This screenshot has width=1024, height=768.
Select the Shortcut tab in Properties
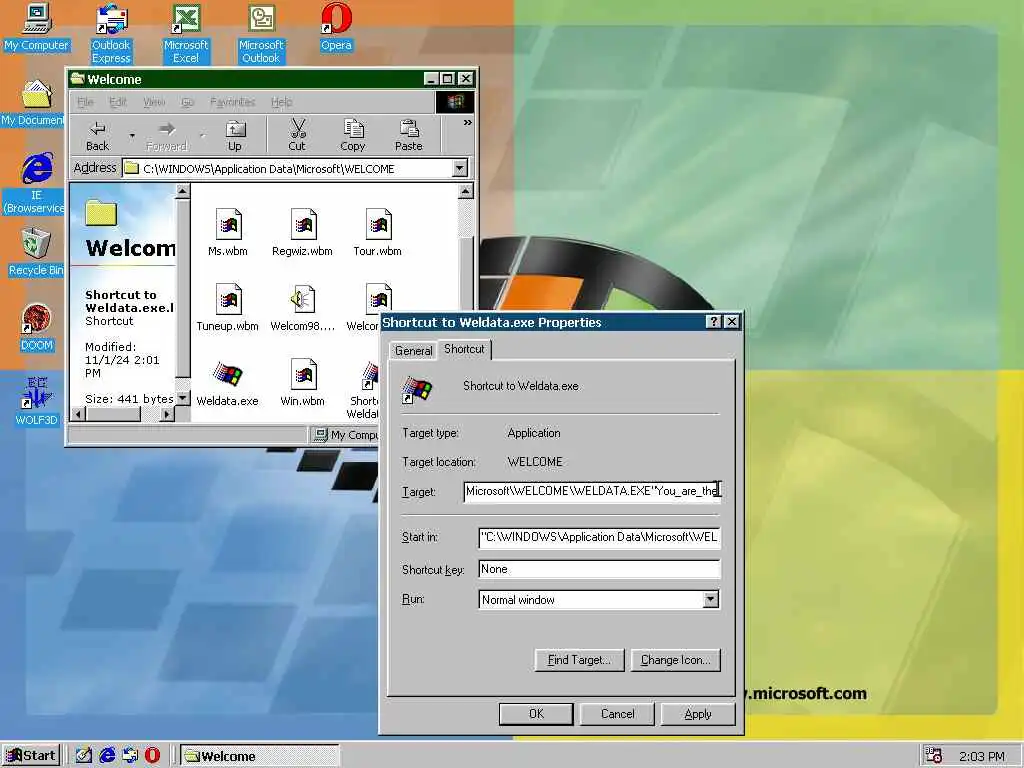(464, 349)
